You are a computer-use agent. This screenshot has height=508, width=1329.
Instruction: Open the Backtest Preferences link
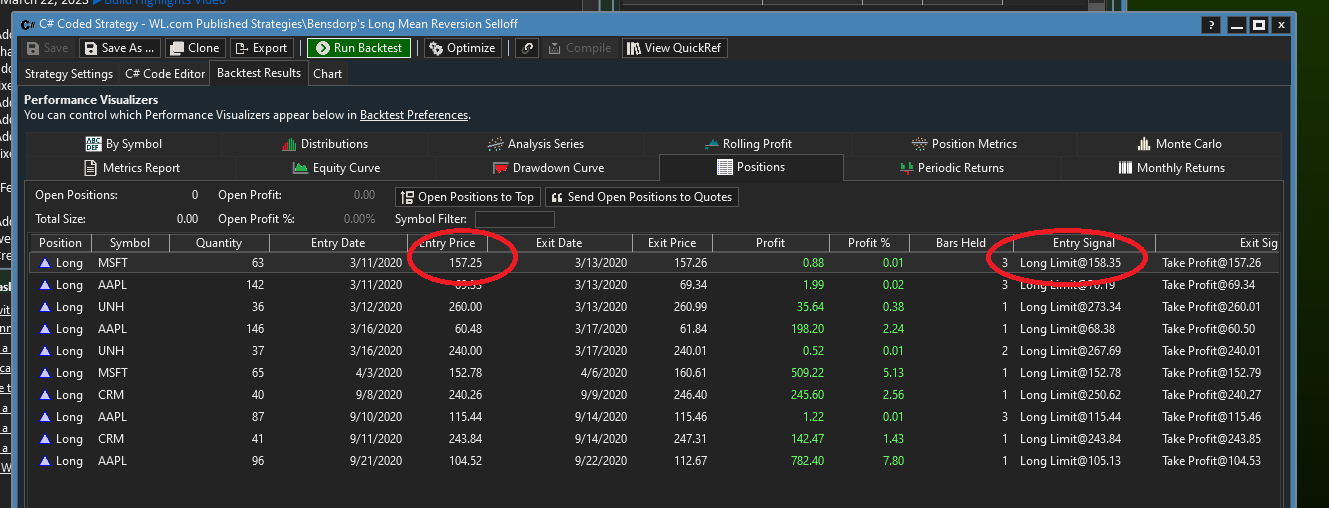(413, 115)
